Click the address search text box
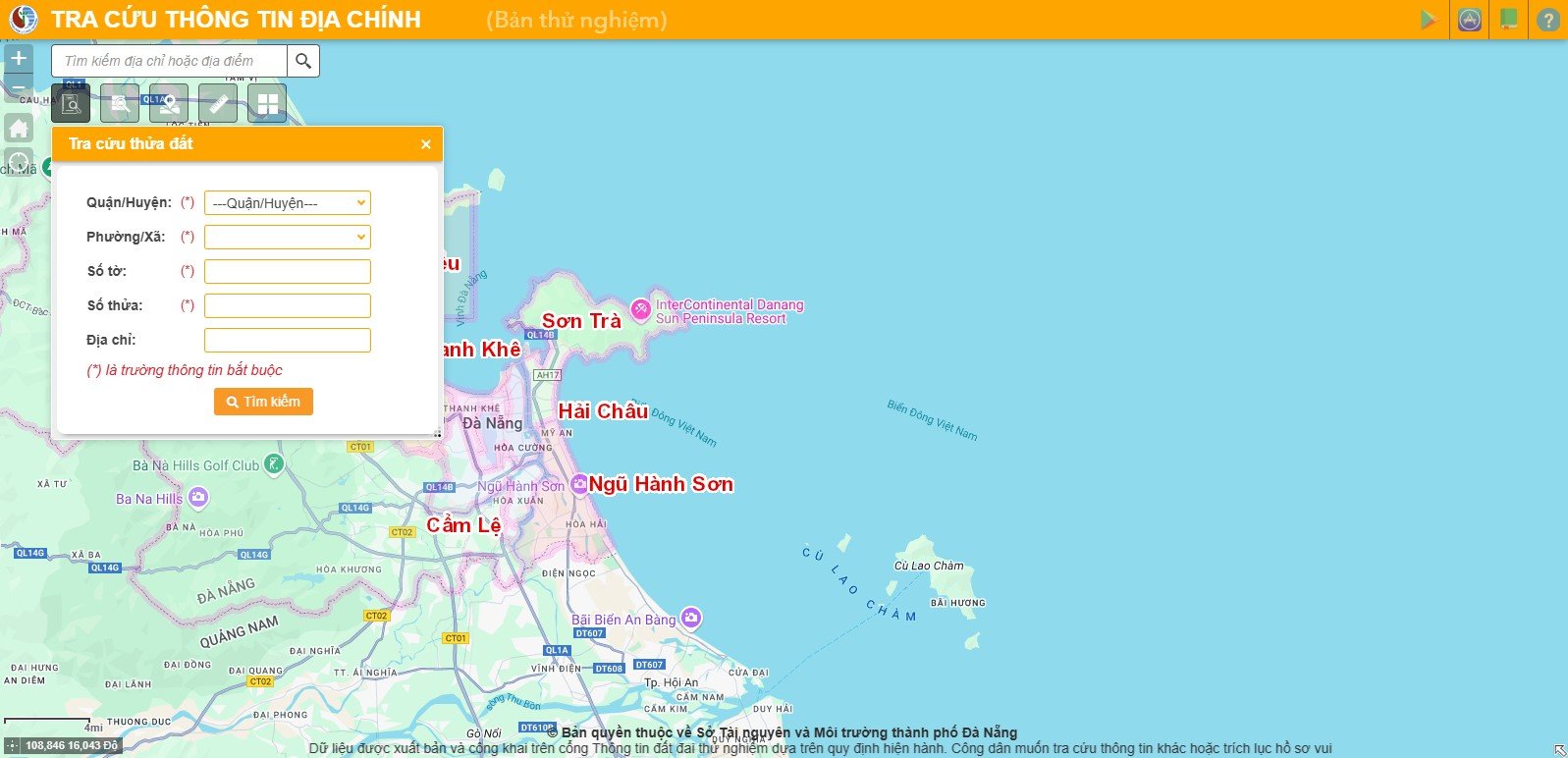 pyautogui.click(x=169, y=61)
